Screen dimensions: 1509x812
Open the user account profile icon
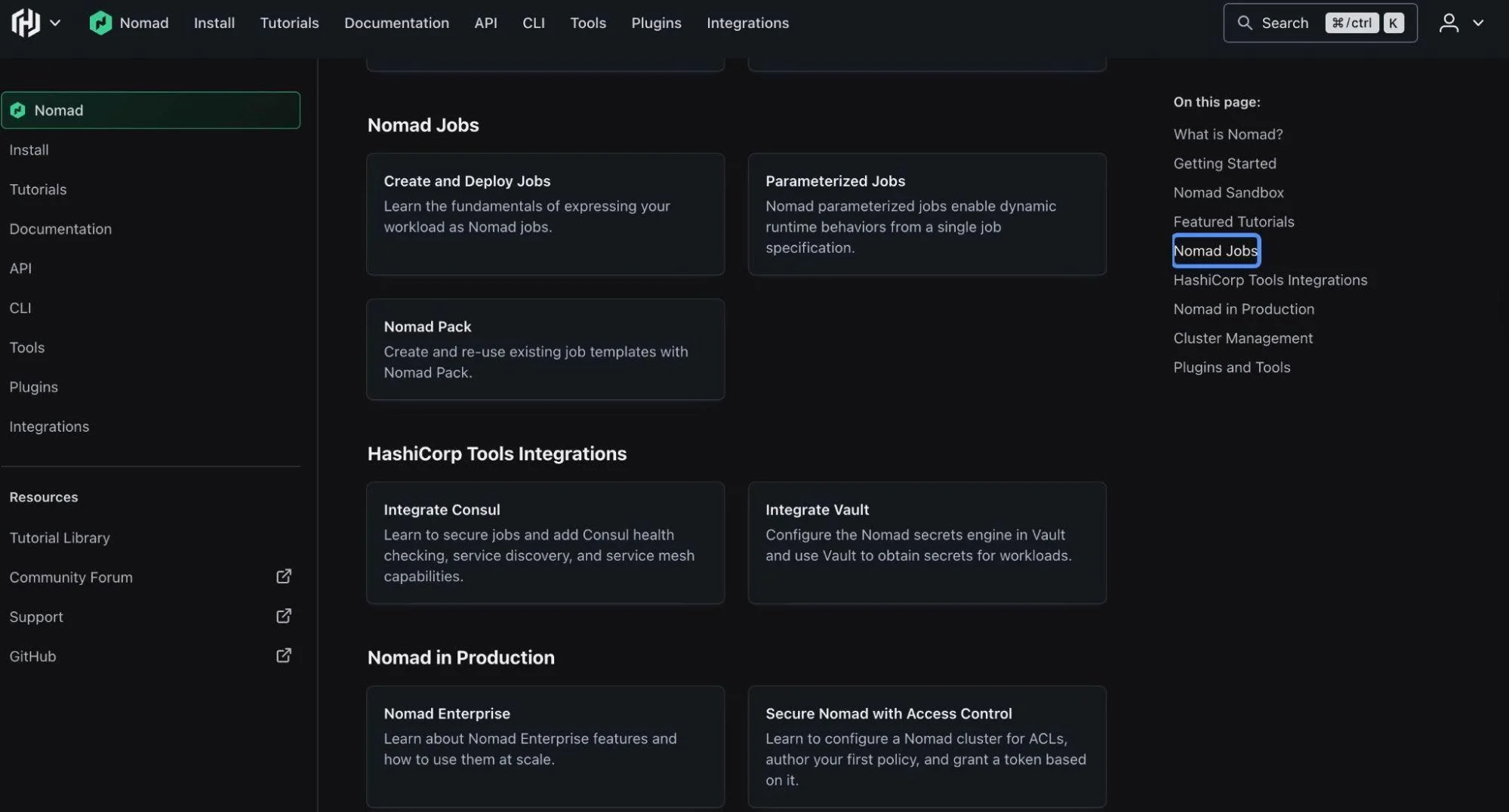1448,23
